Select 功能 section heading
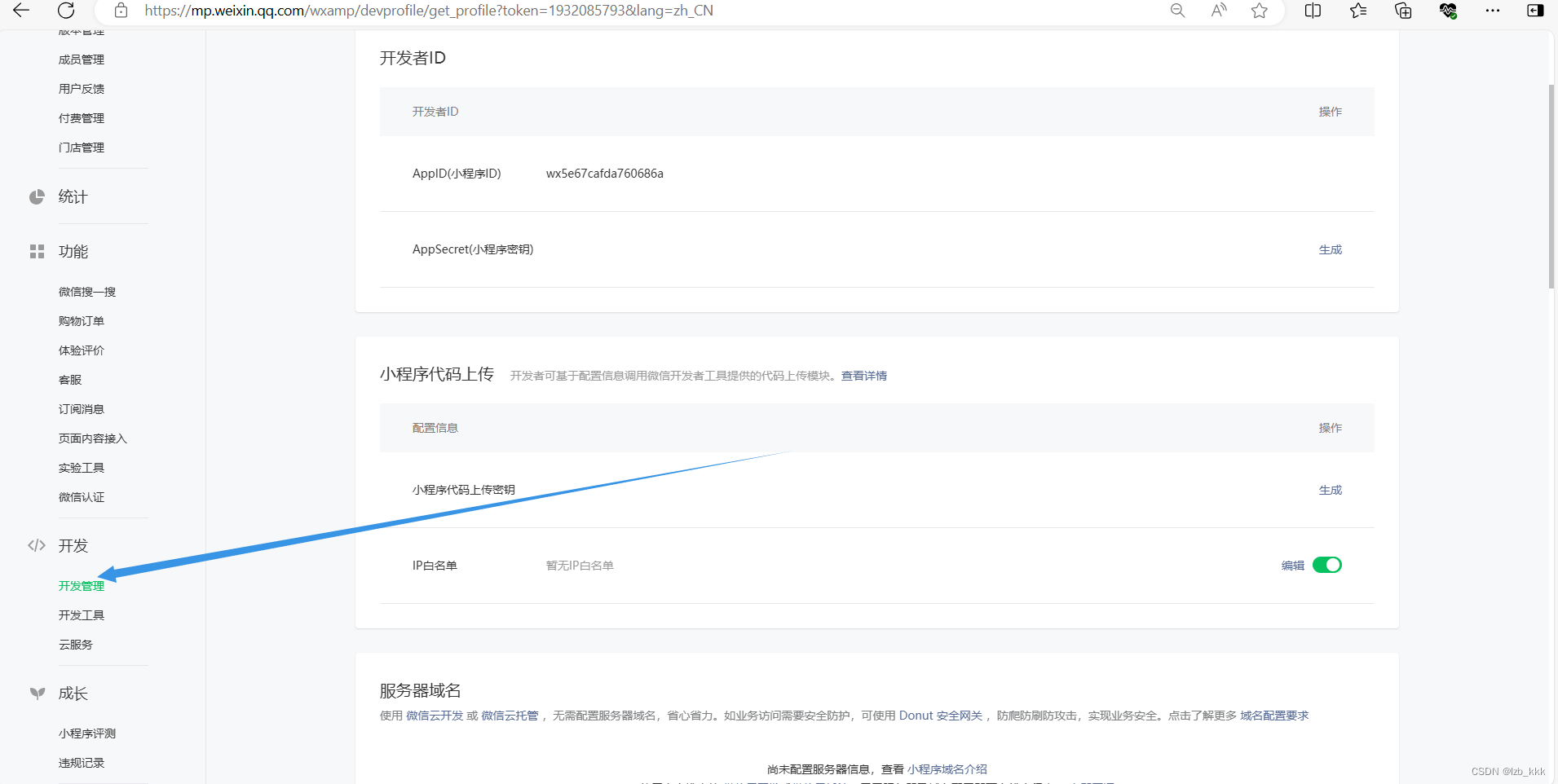The image size is (1558, 784). [x=73, y=252]
